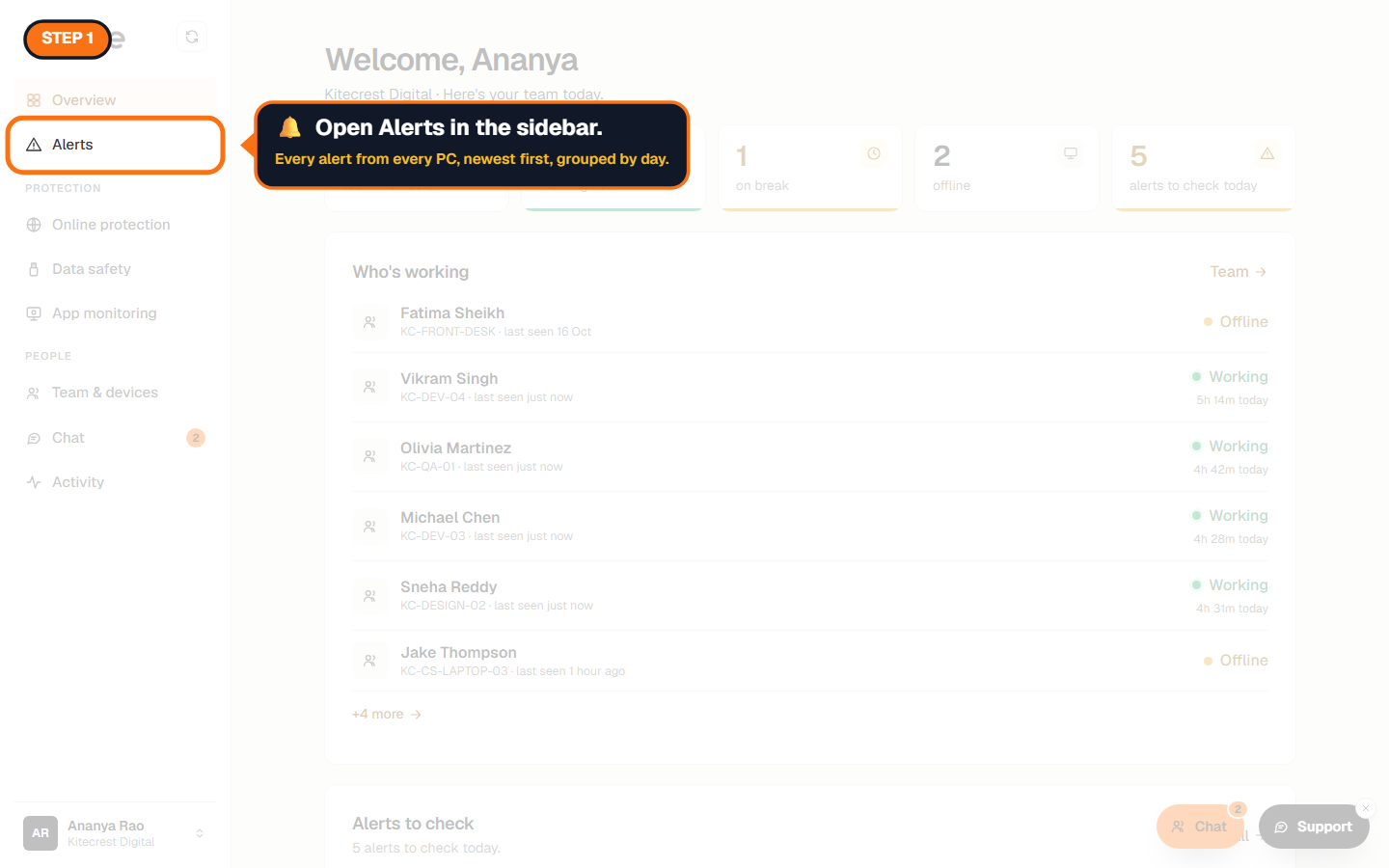Click the "Welcome, Ananya" heading
This screenshot has width=1389, height=868.
pyautogui.click(x=451, y=60)
